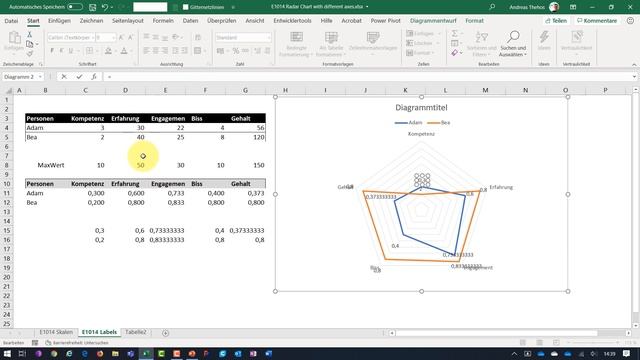
Task: Expand the formula bar with the chevron
Action: click(634, 77)
